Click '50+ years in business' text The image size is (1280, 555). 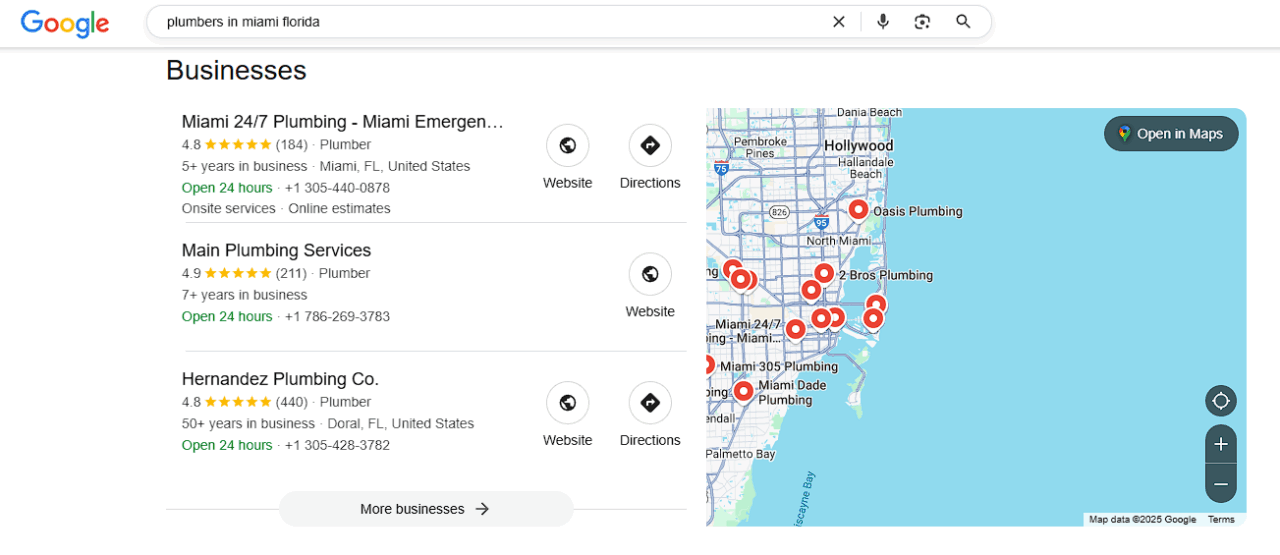click(248, 424)
